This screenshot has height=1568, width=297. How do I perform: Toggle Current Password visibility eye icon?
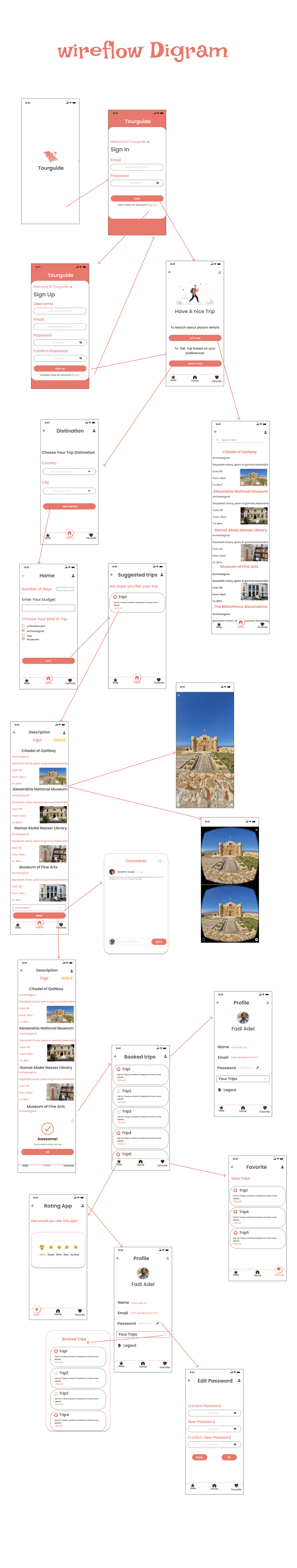click(236, 1413)
